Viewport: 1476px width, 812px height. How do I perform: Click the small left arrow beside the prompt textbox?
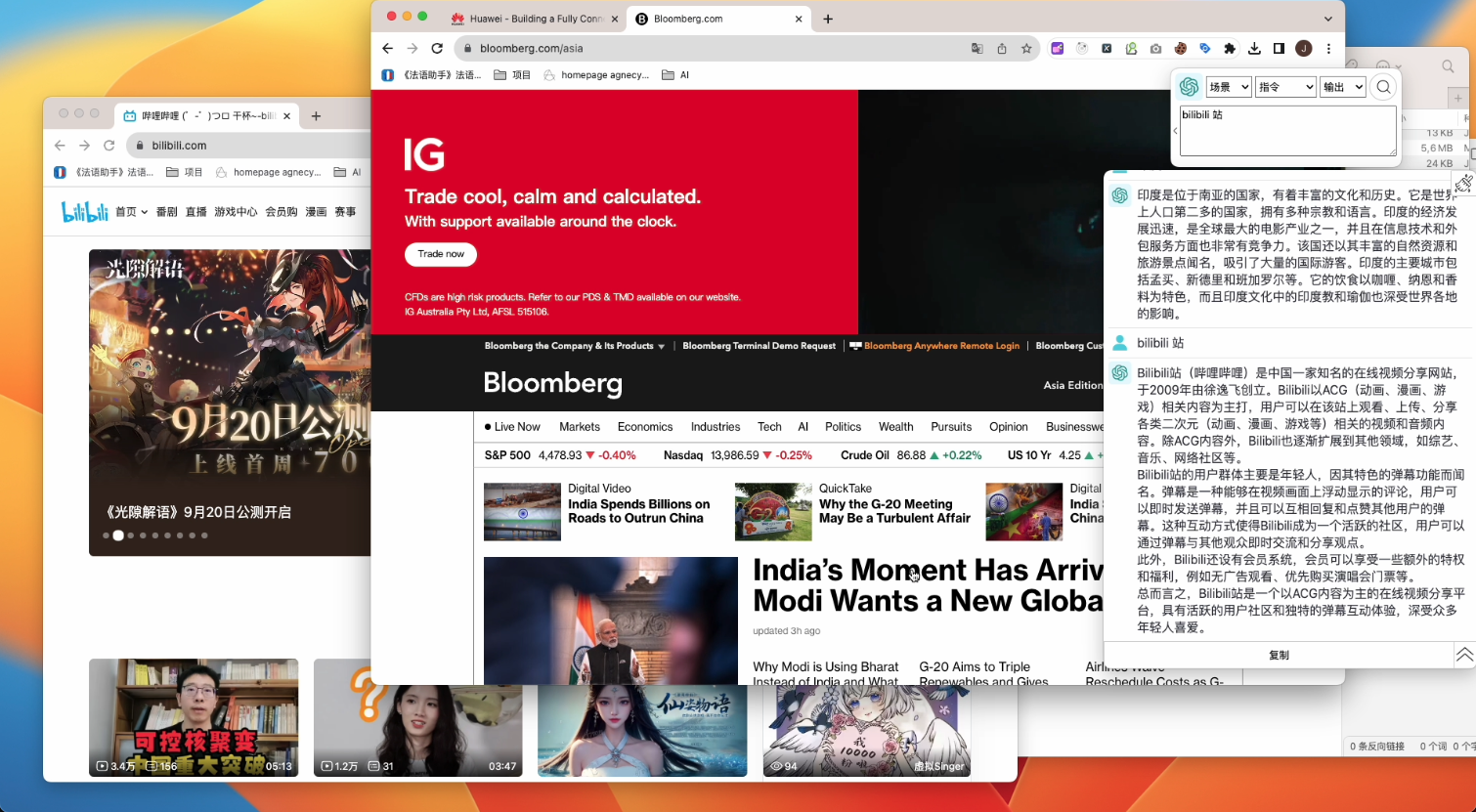click(1175, 131)
